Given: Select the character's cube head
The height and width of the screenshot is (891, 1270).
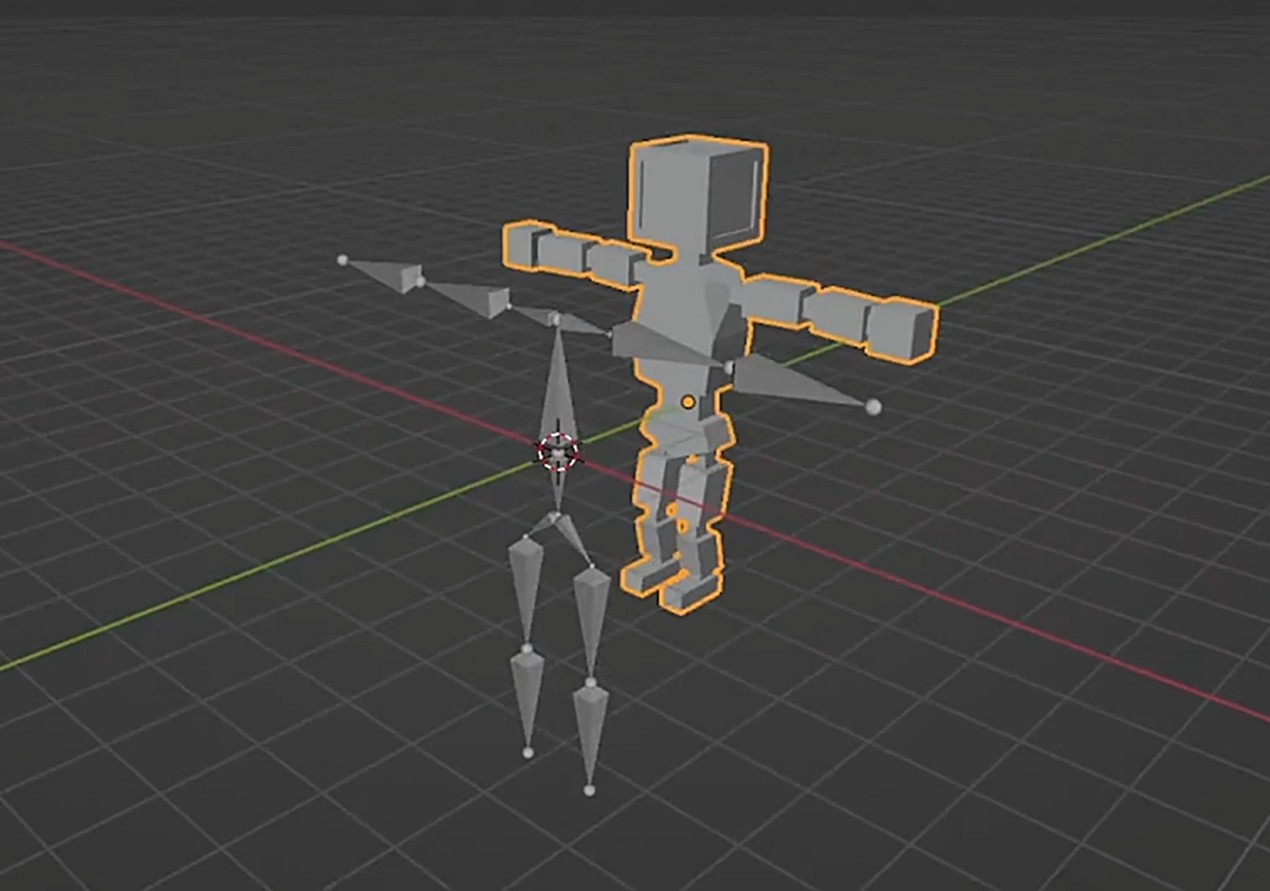Looking at the screenshot, I should (698, 196).
